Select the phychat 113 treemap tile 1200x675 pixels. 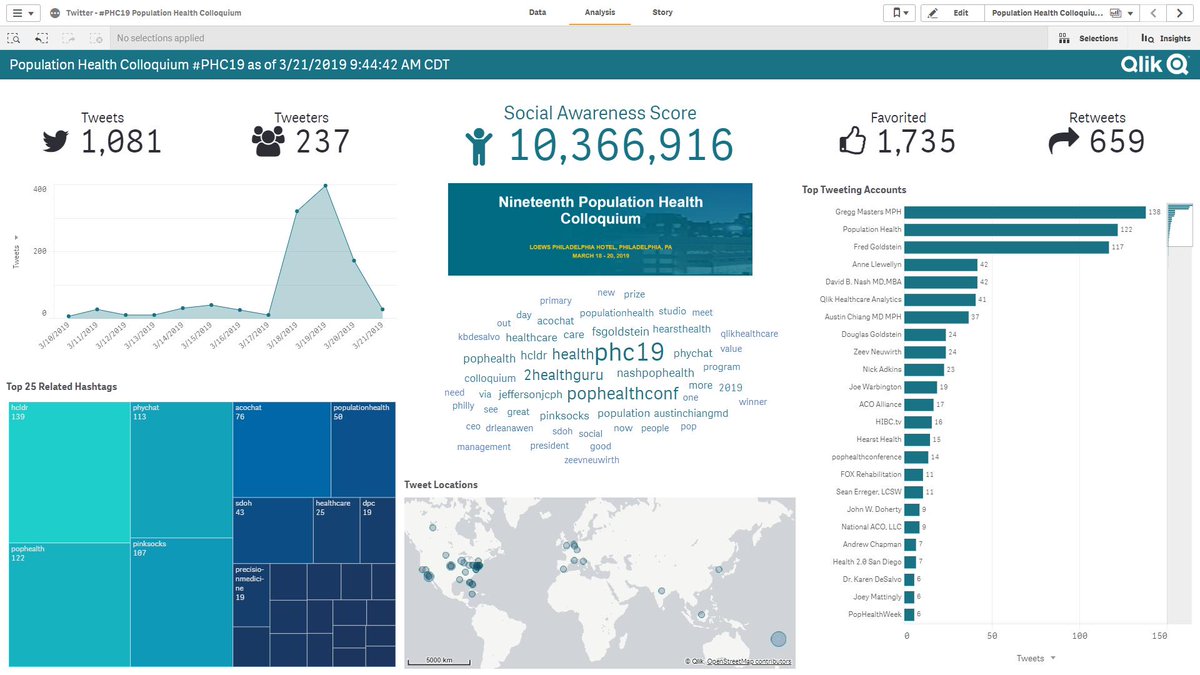tap(181, 470)
